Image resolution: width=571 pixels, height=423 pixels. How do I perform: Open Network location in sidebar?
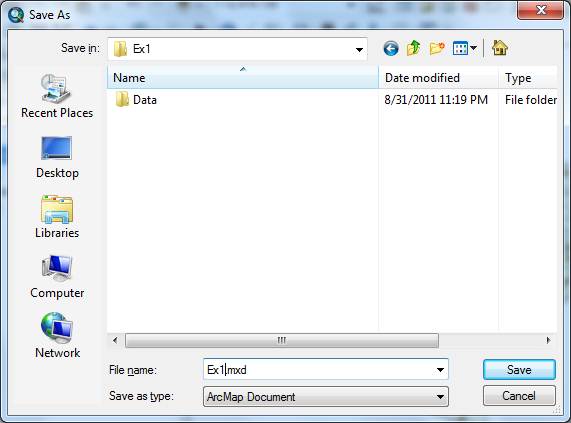click(x=57, y=336)
